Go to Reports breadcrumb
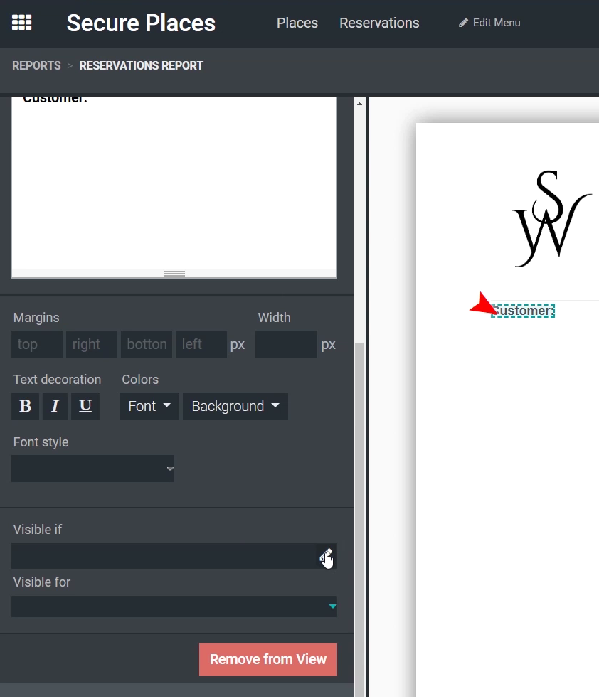599x697 pixels. 36,66
